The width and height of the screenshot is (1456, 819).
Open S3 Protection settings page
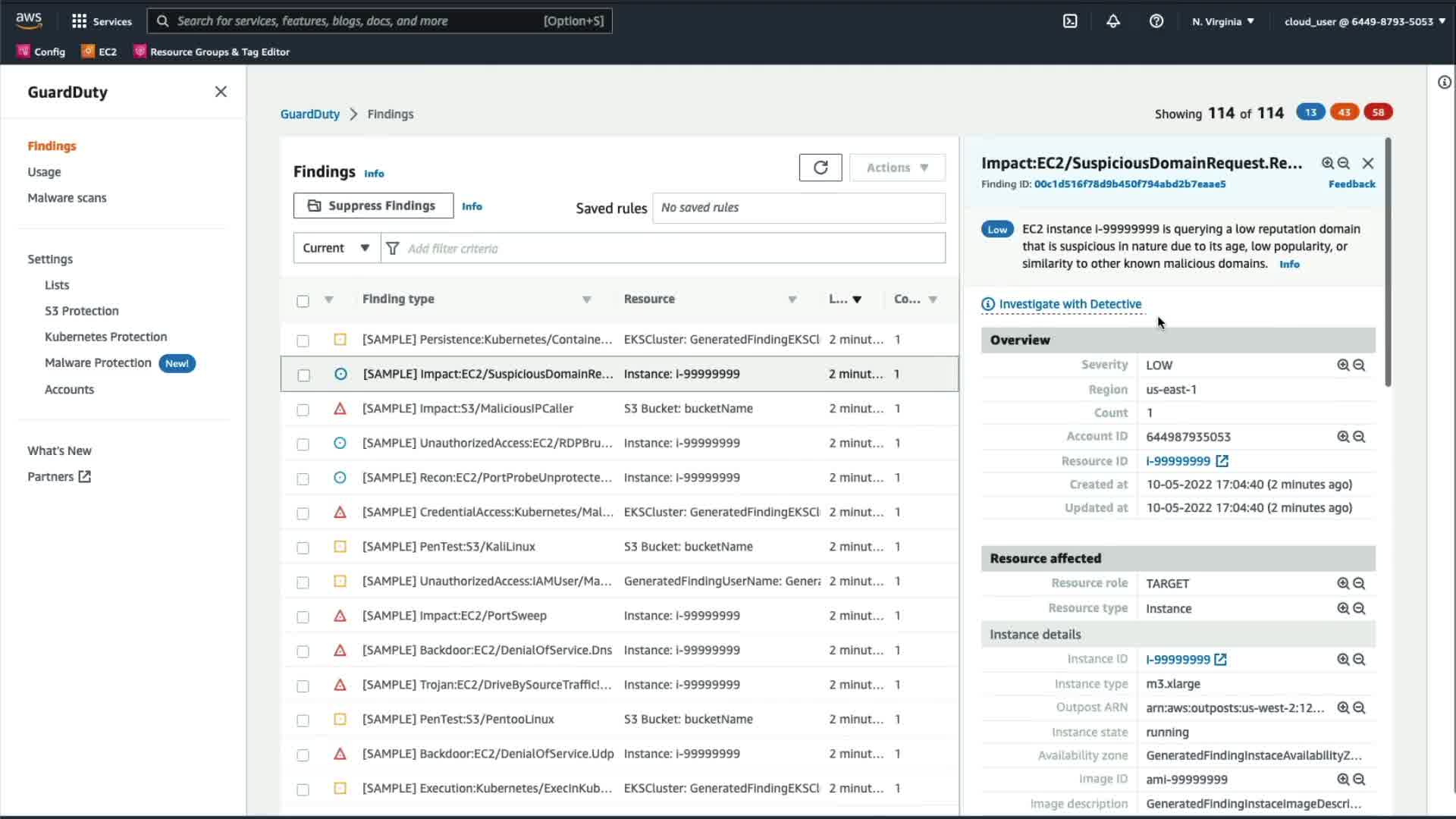[x=82, y=311]
